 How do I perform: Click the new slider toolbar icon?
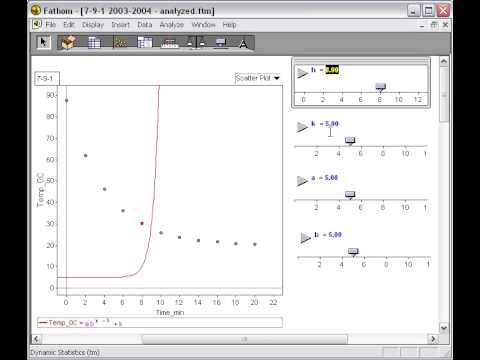tap(221, 43)
